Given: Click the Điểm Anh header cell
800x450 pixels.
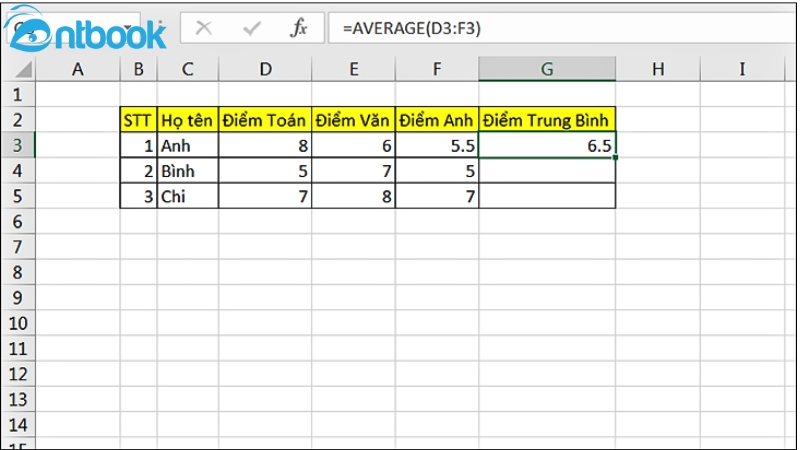Looking at the screenshot, I should point(437,120).
